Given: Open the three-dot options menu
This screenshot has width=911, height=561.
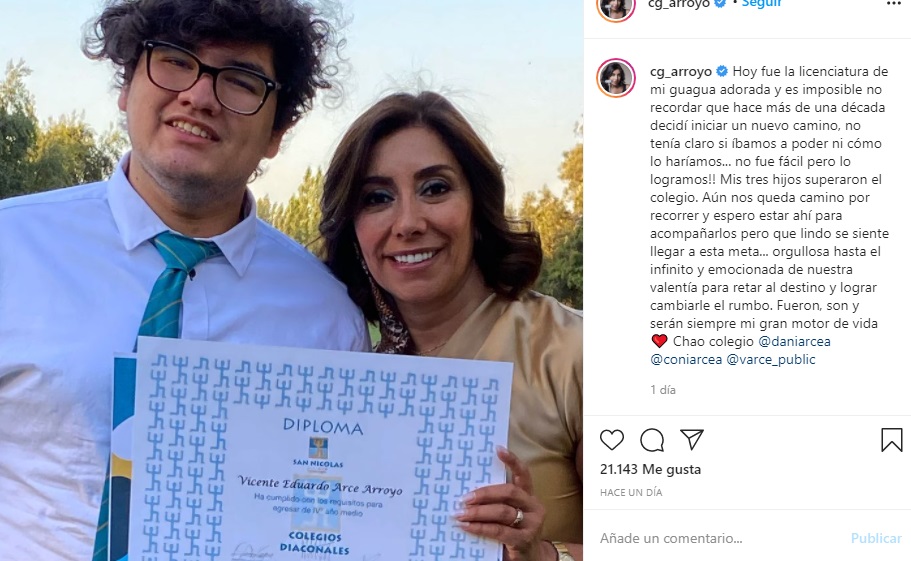Looking at the screenshot, I should [894, 3].
